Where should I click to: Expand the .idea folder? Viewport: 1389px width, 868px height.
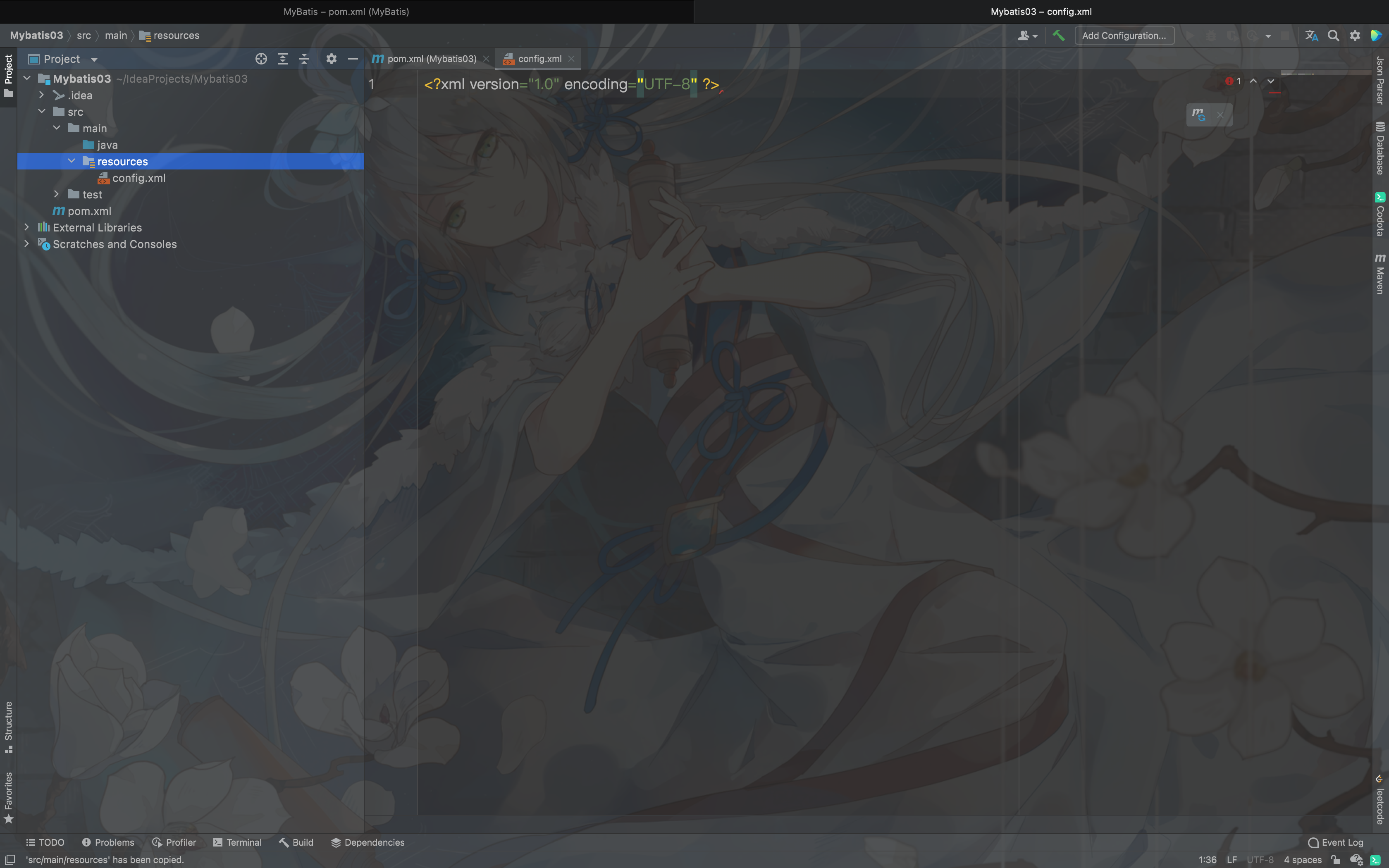coord(41,95)
